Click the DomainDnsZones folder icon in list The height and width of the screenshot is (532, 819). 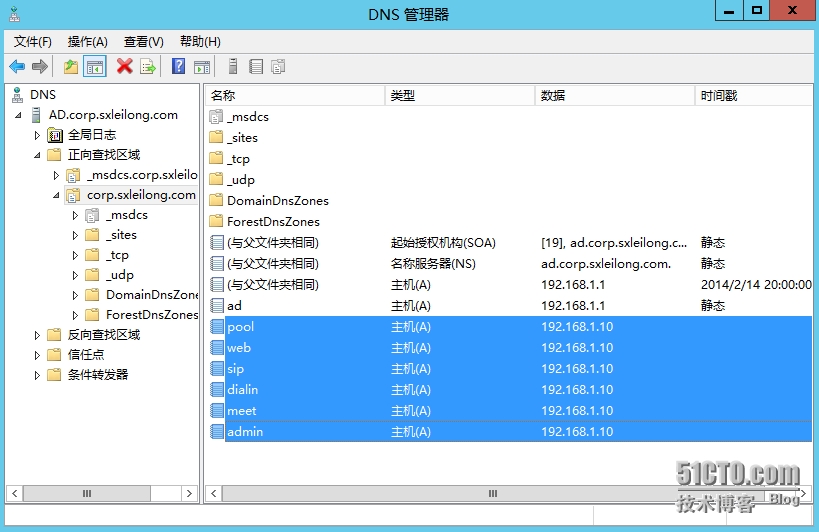pos(216,200)
